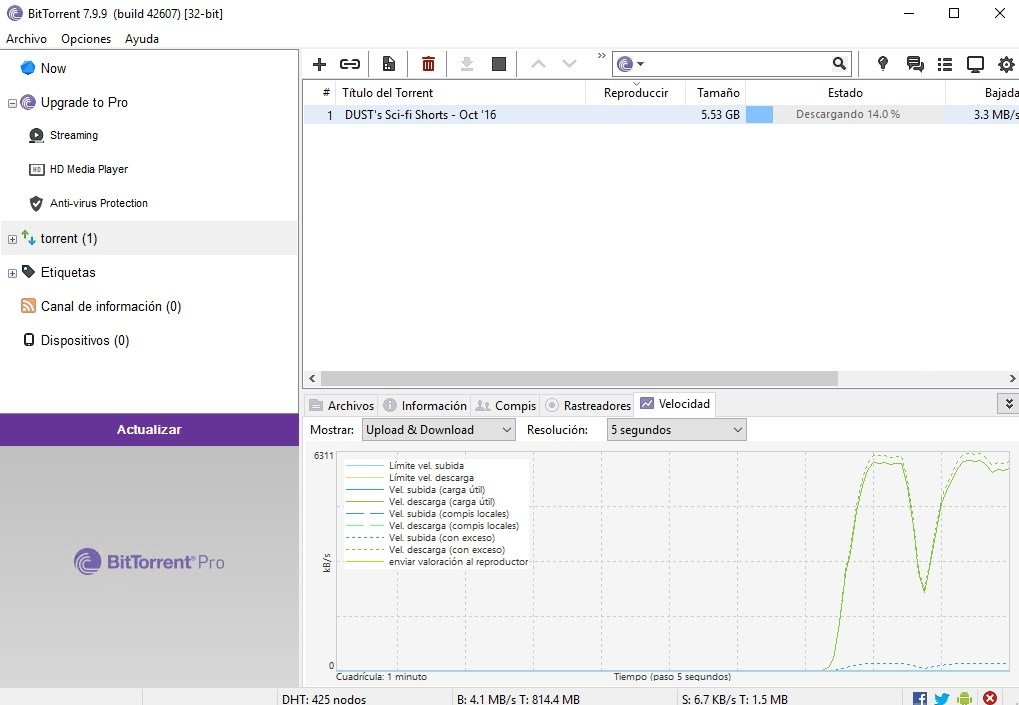Viewport: 1019px width, 705px height.
Task: Sort by Título del Torrent column
Action: 461,93
